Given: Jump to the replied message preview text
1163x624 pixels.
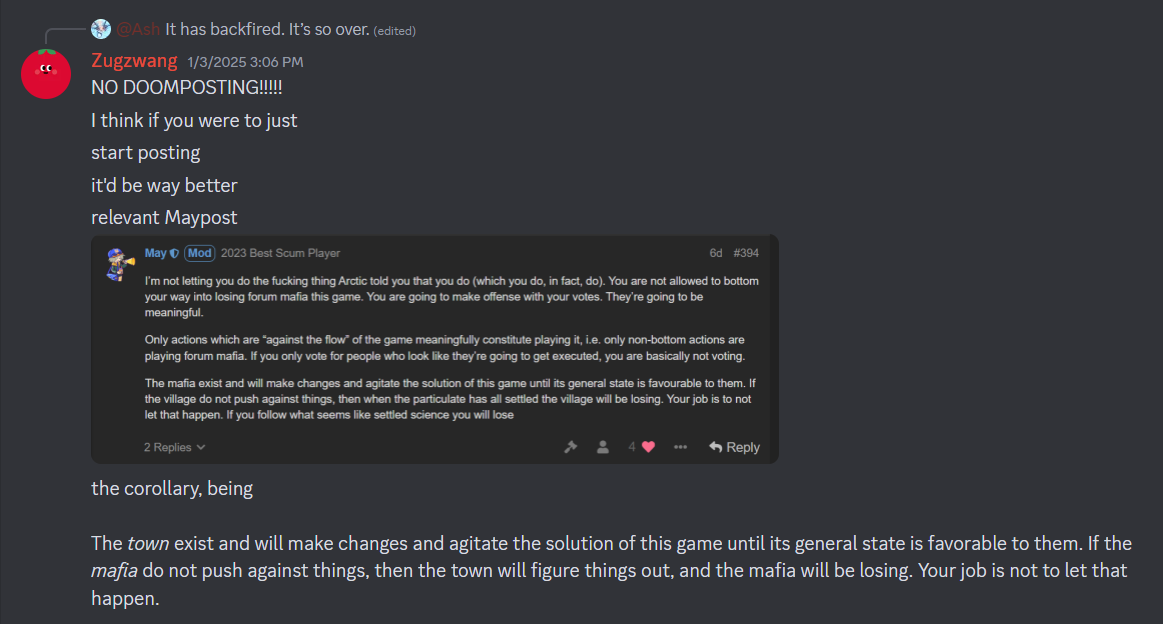Looking at the screenshot, I should [268, 30].
